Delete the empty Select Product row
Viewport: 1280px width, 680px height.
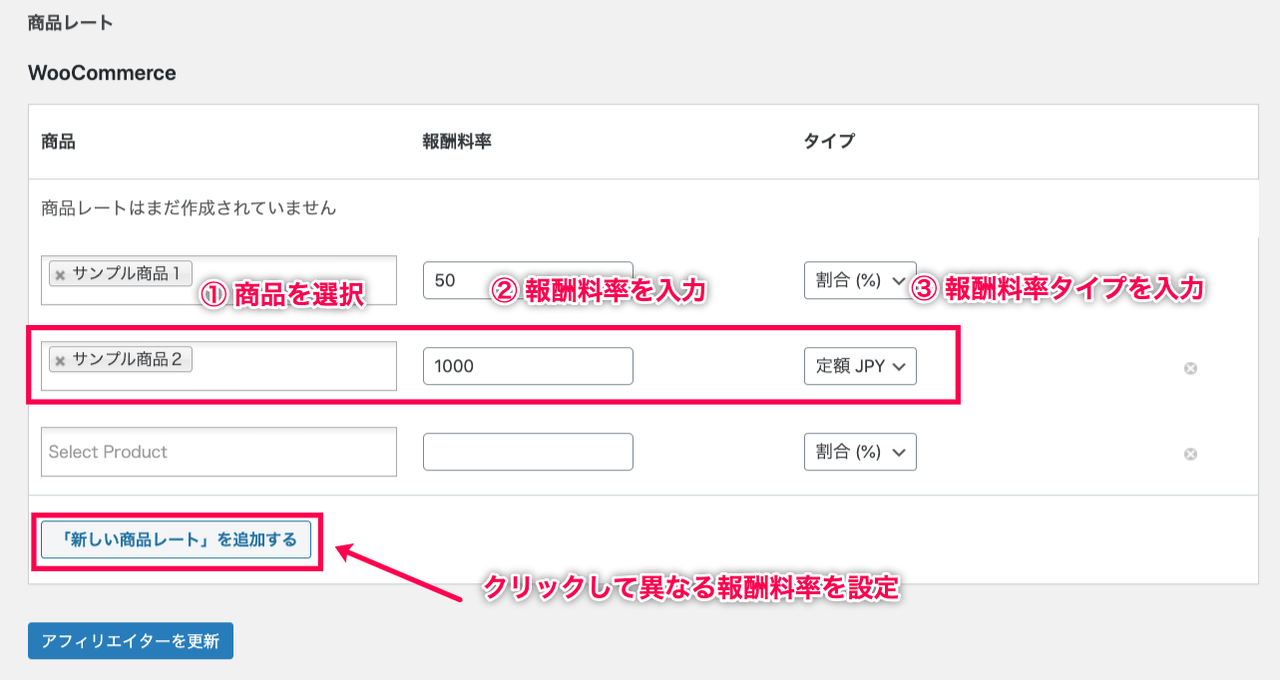tap(1190, 454)
